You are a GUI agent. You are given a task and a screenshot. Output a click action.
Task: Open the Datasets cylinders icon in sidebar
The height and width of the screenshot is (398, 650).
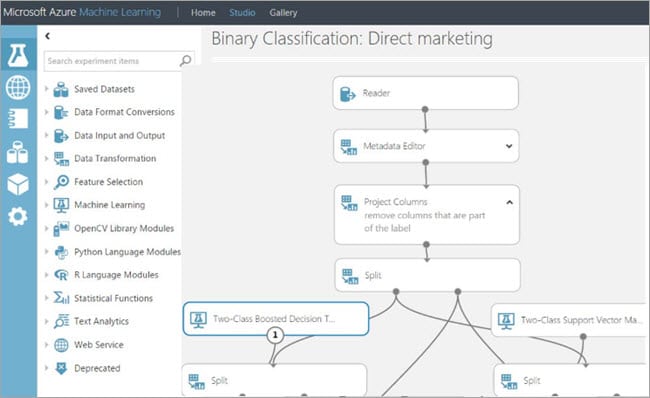[18, 152]
